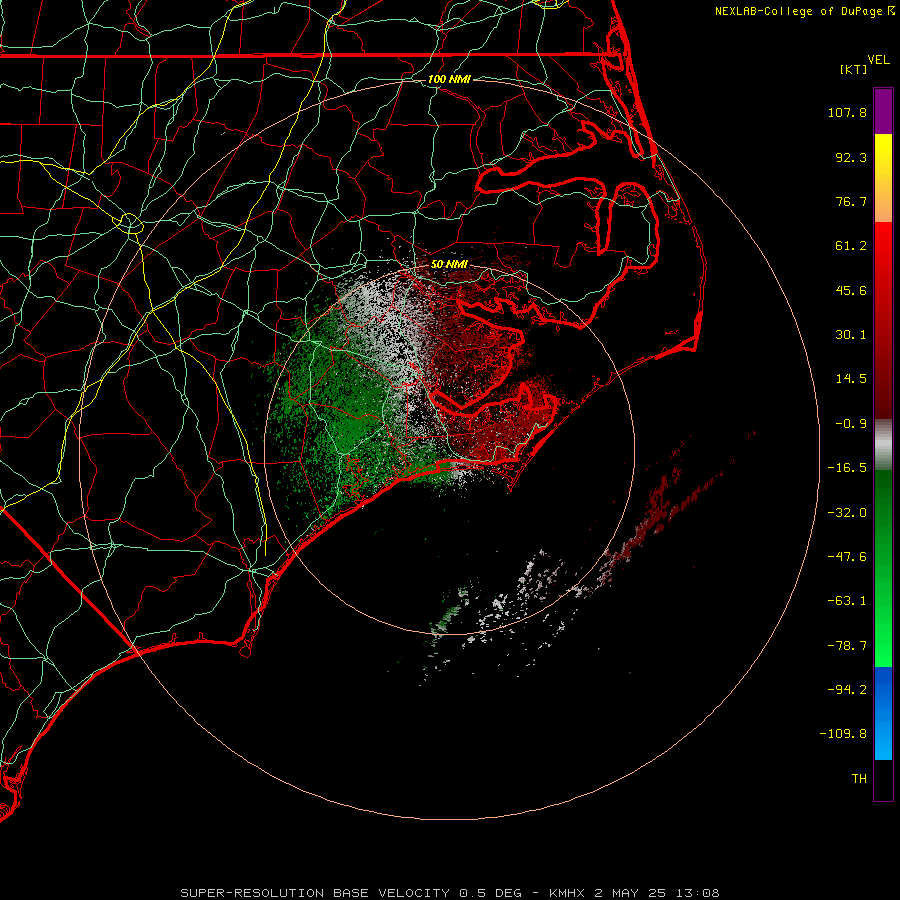Click the Super-Resolution Base Velocity caption
This screenshot has width=900, height=900.
450,893
